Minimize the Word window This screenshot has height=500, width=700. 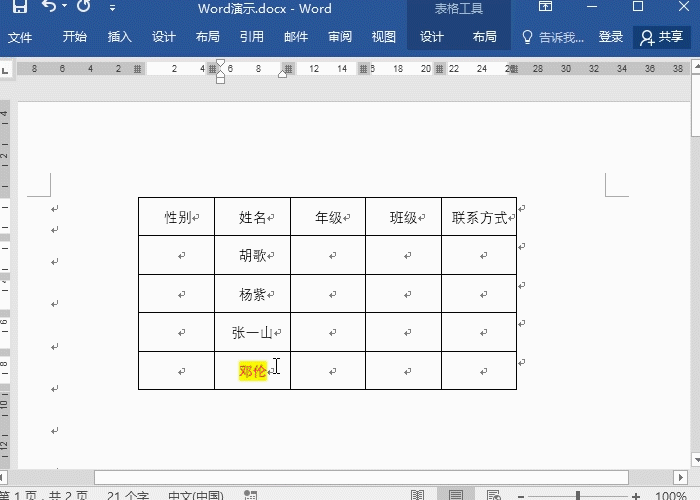(592, 6)
